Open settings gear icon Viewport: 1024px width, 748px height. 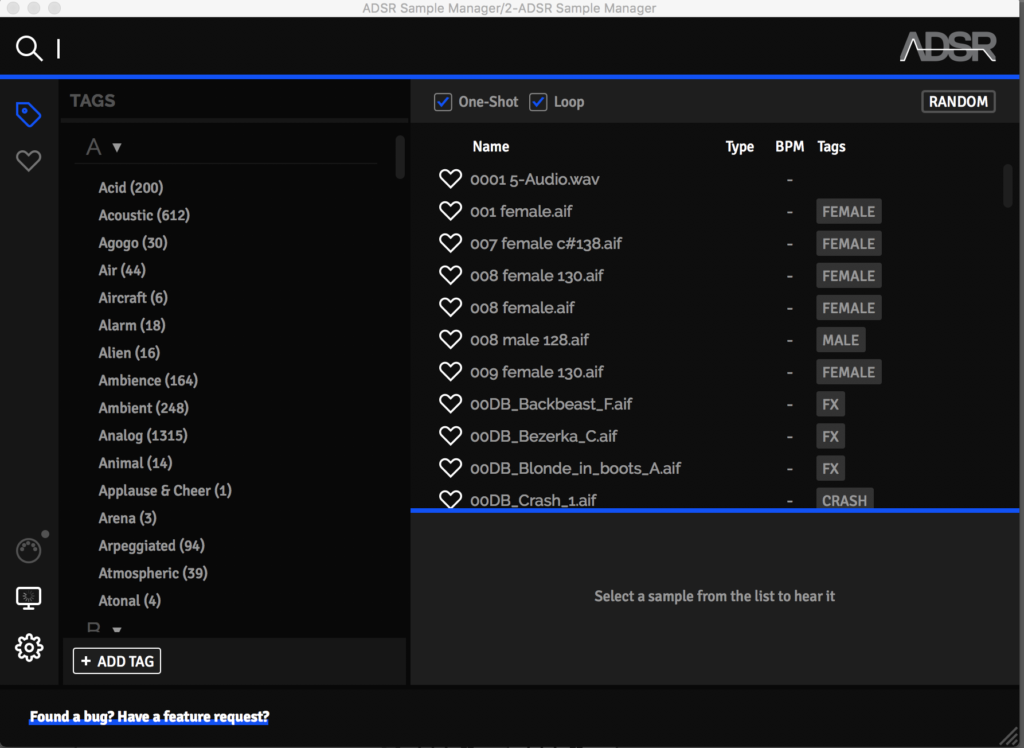(29, 648)
